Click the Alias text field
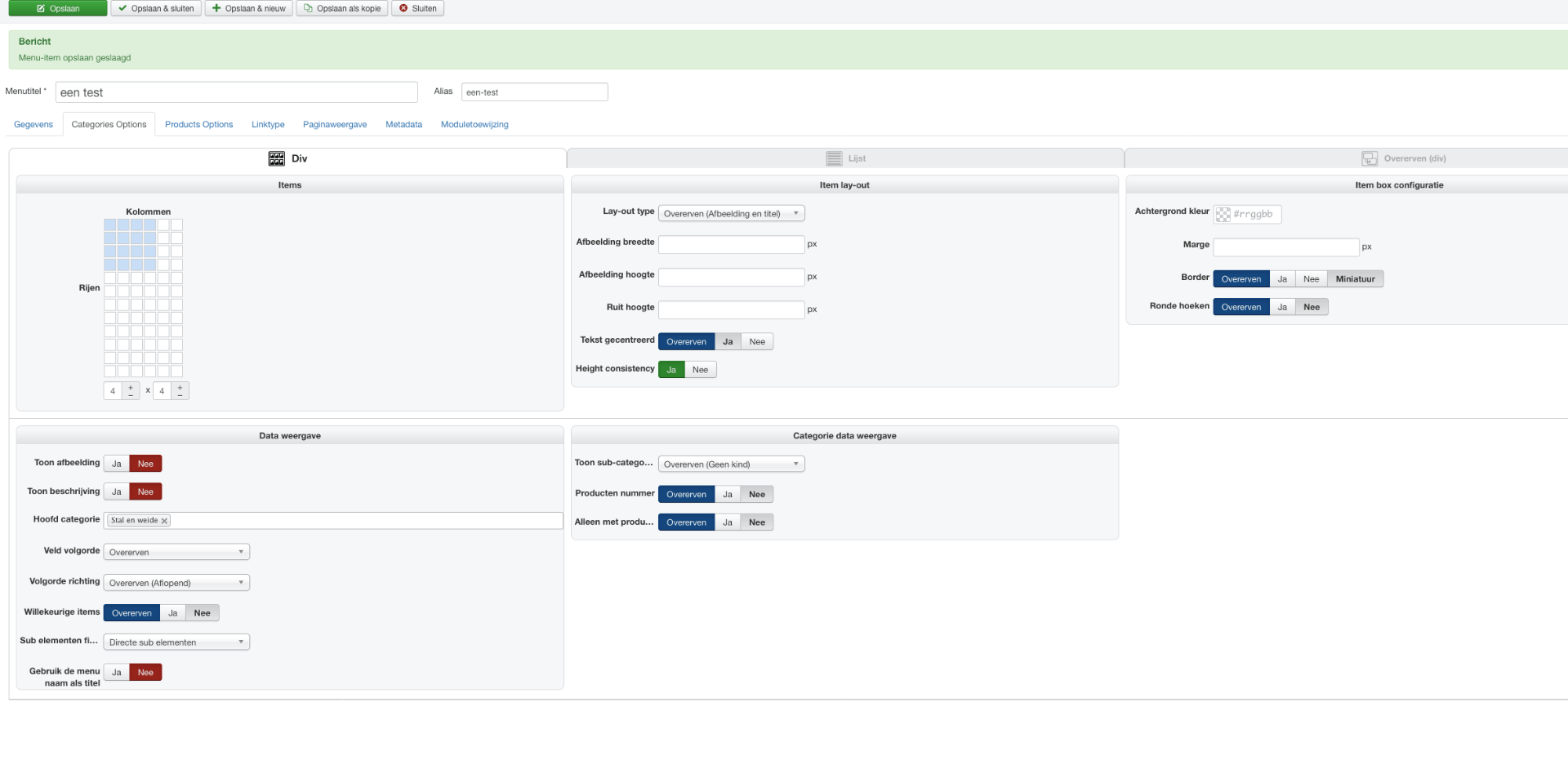The width and height of the screenshot is (1568, 769). (x=535, y=92)
